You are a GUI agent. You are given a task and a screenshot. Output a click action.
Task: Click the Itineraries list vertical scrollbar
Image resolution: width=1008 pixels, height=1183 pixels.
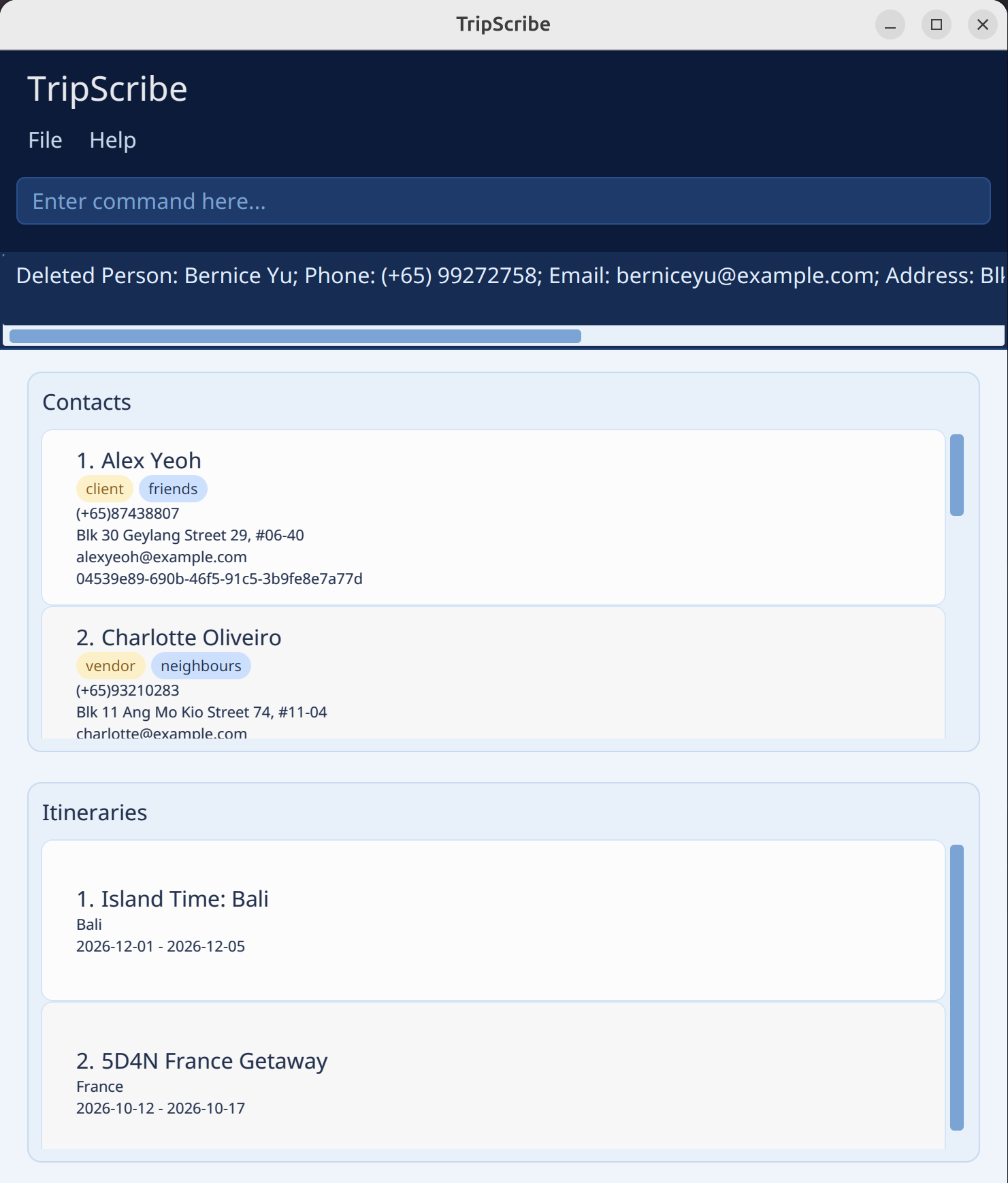[956, 987]
